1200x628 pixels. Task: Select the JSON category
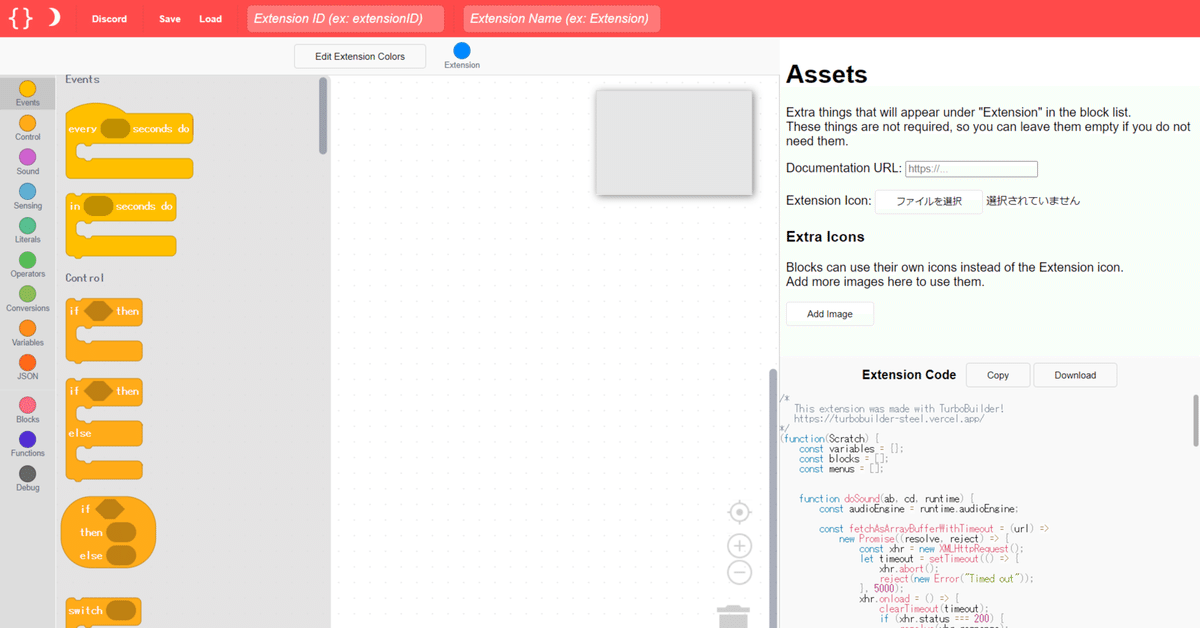tap(28, 367)
